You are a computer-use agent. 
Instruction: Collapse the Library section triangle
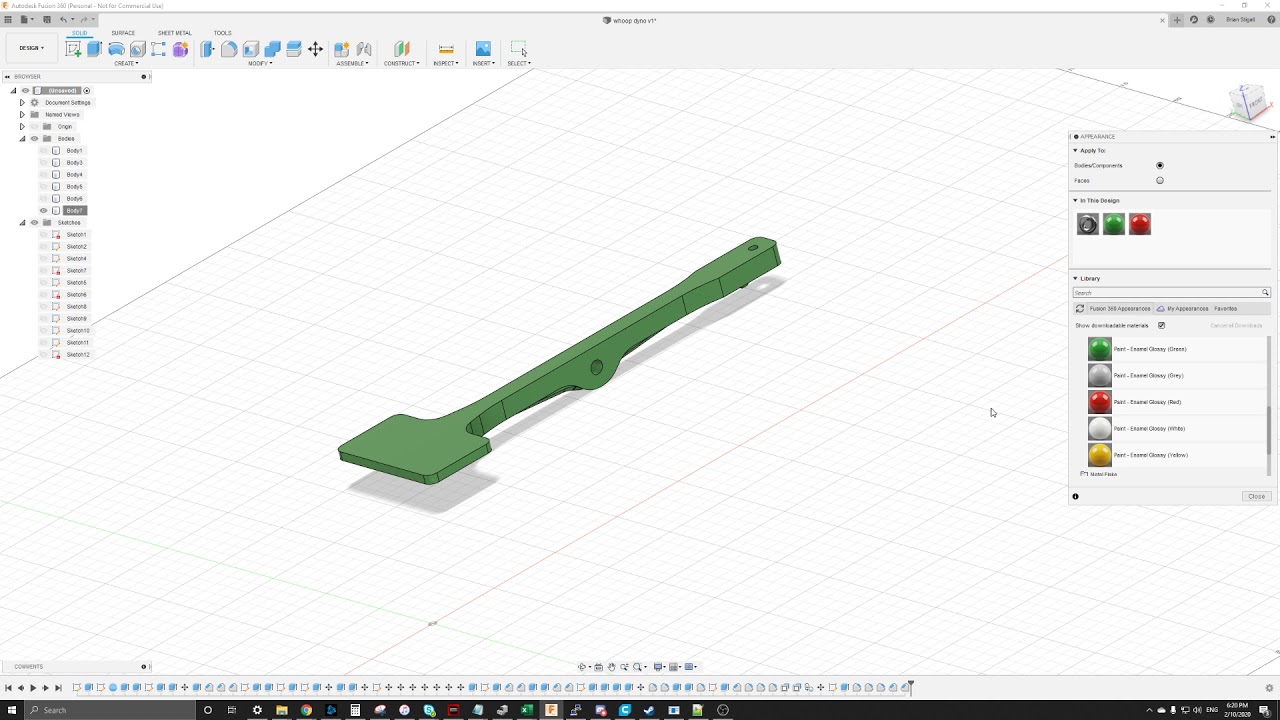[1076, 279]
